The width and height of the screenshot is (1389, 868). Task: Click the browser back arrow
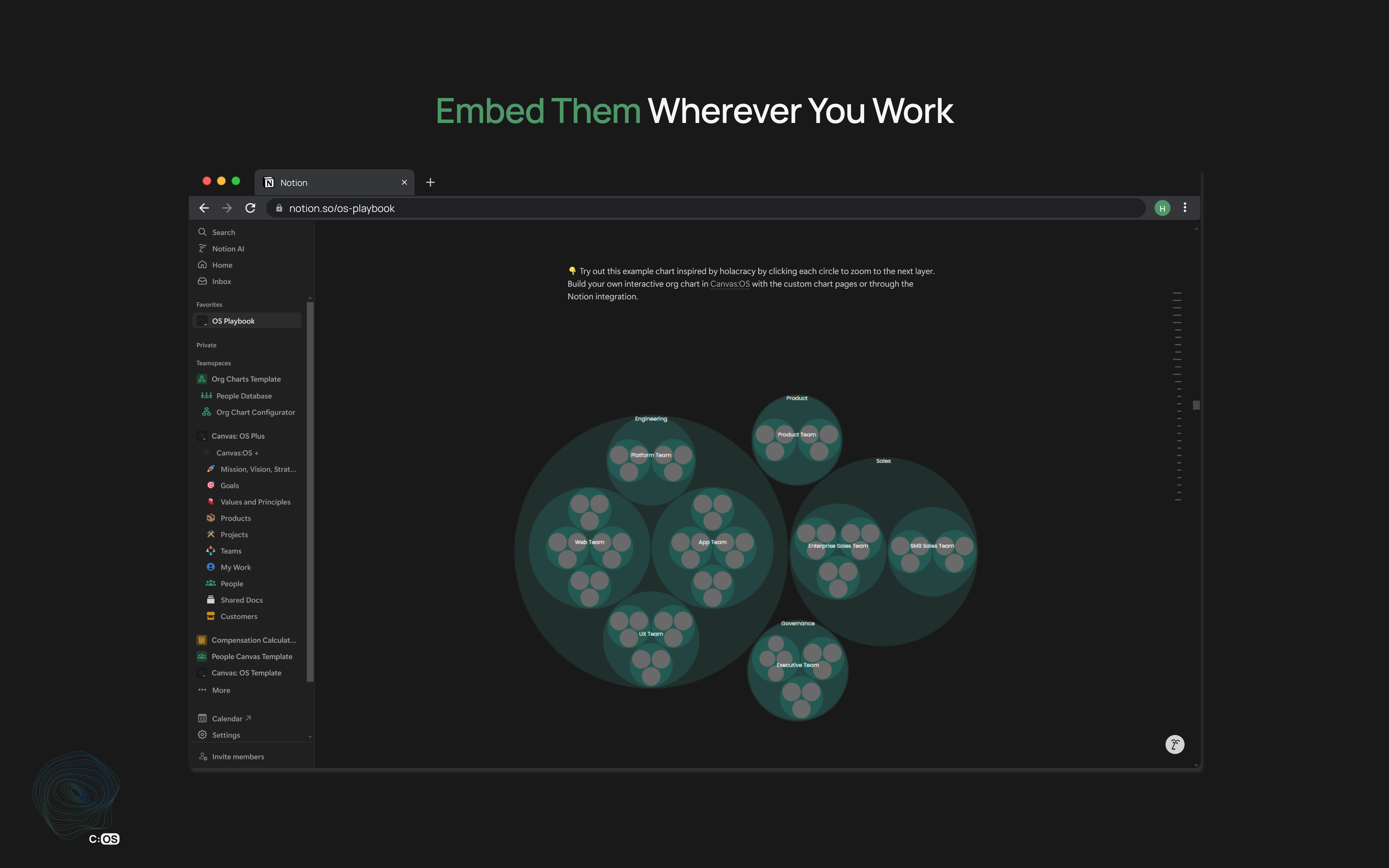tap(204, 208)
